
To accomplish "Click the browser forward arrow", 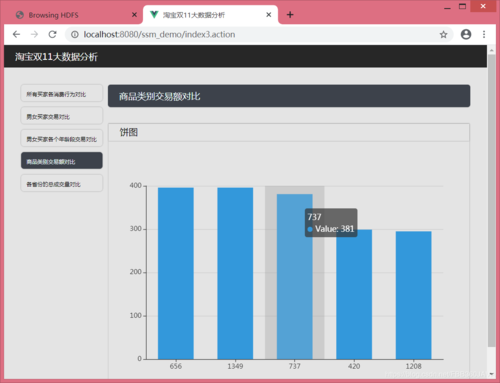I will pos(34,34).
